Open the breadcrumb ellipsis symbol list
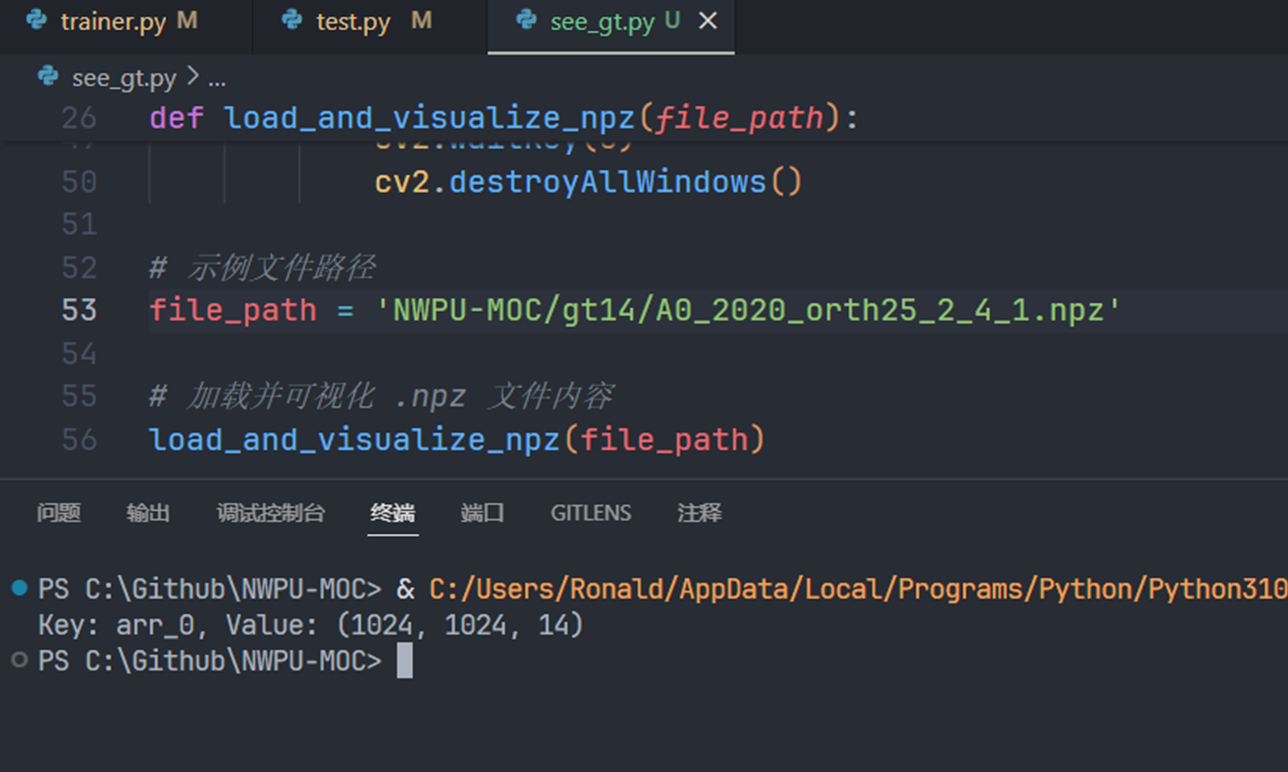1288x772 pixels. pos(217,78)
